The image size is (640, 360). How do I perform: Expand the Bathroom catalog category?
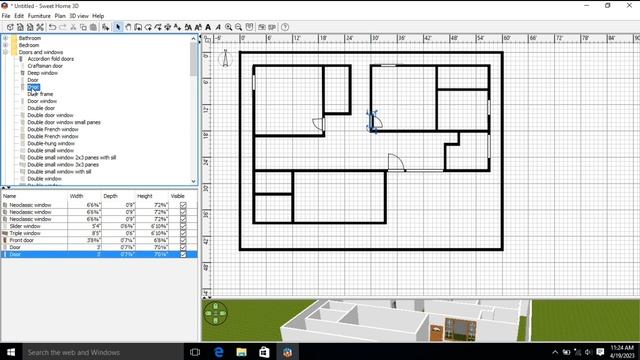pyautogui.click(x=6, y=38)
